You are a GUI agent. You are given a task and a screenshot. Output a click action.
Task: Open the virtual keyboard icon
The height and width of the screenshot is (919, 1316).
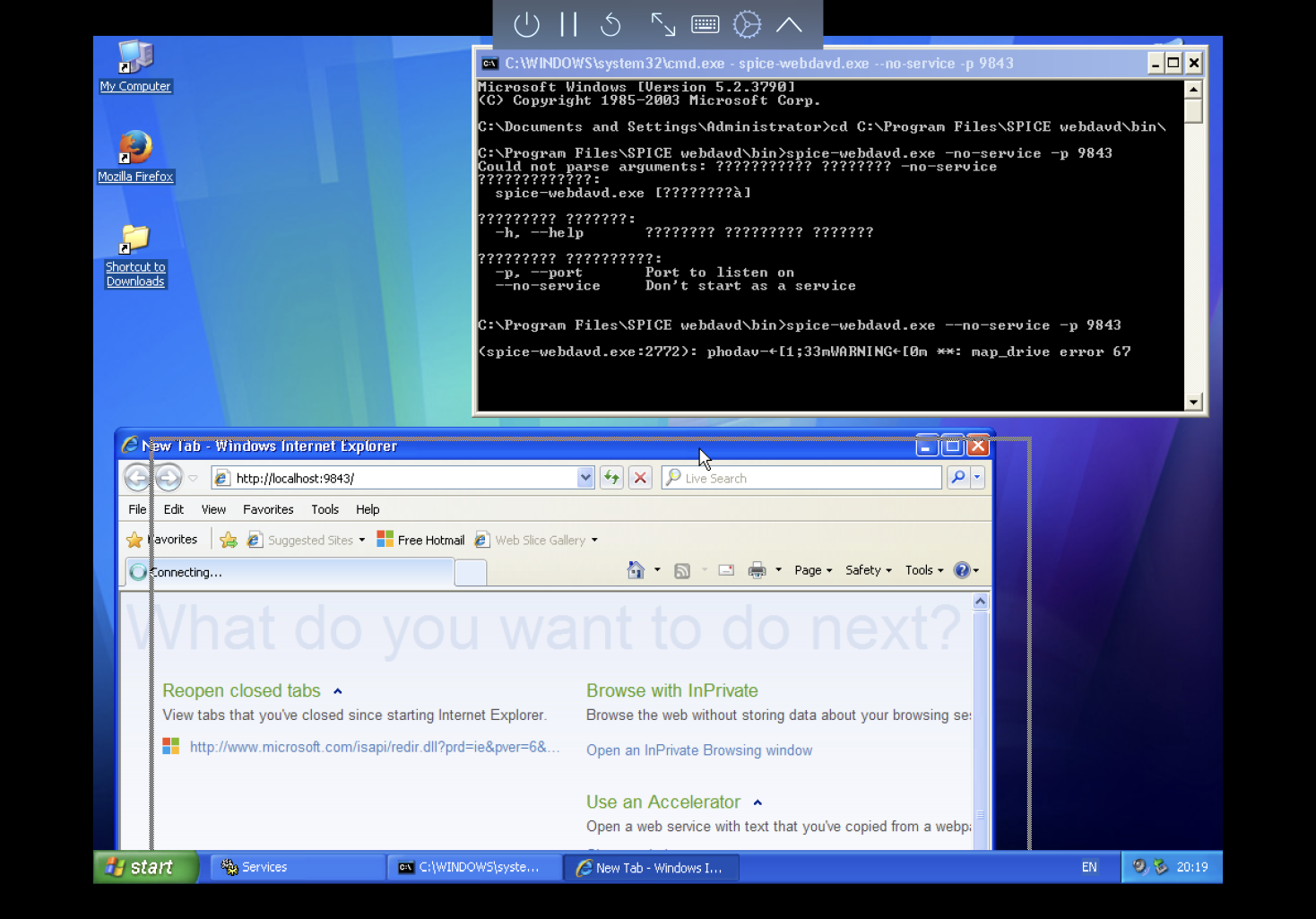706,24
